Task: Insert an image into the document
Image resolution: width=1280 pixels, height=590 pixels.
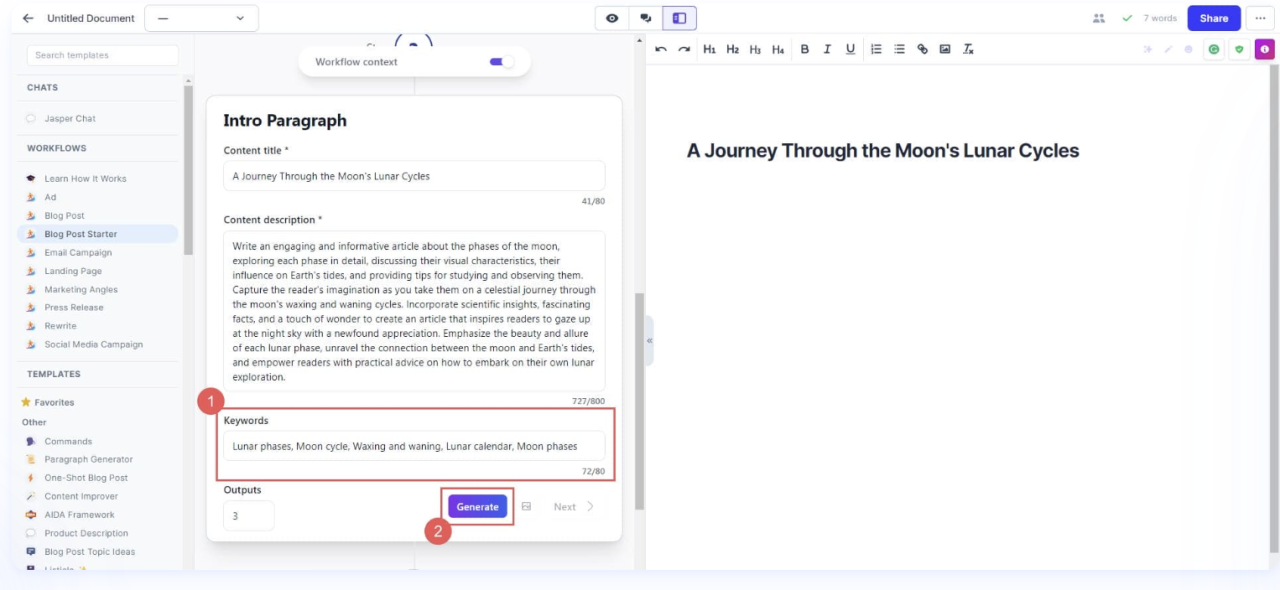Action: [x=944, y=48]
